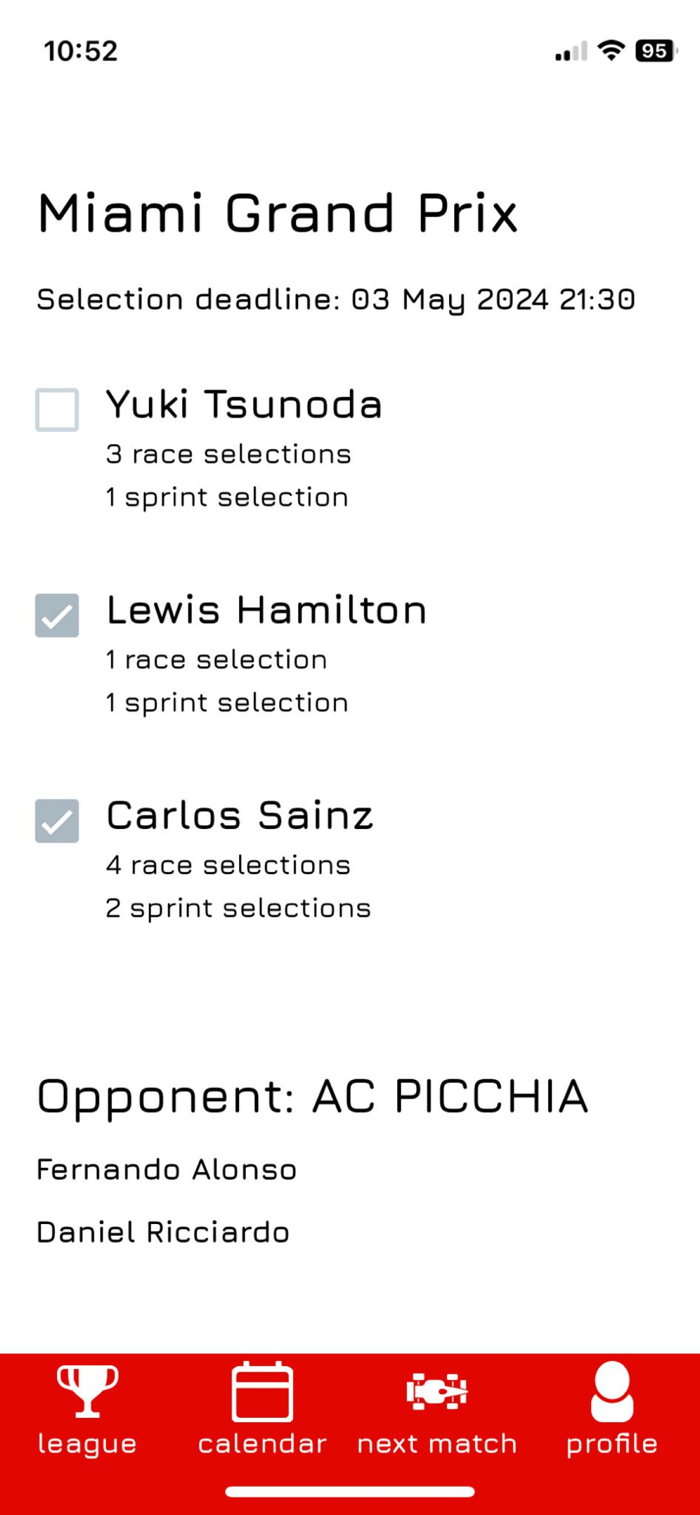Check the Yuki Tsunoda checkbox
The width and height of the screenshot is (700, 1515).
click(57, 410)
